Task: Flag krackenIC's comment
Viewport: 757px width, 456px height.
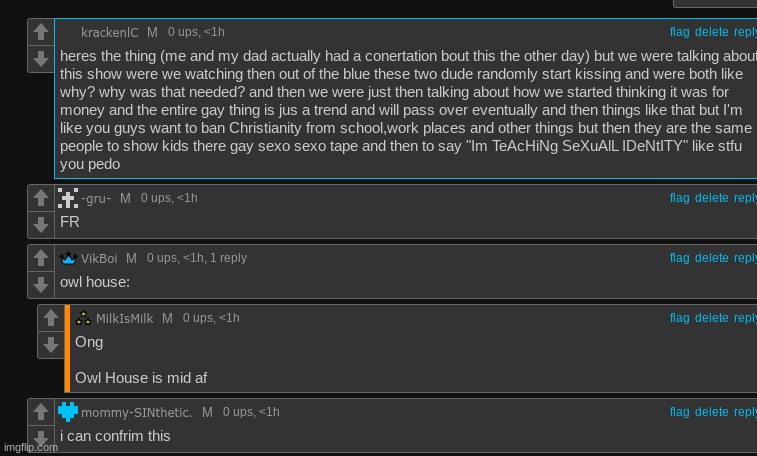Action: 679,32
